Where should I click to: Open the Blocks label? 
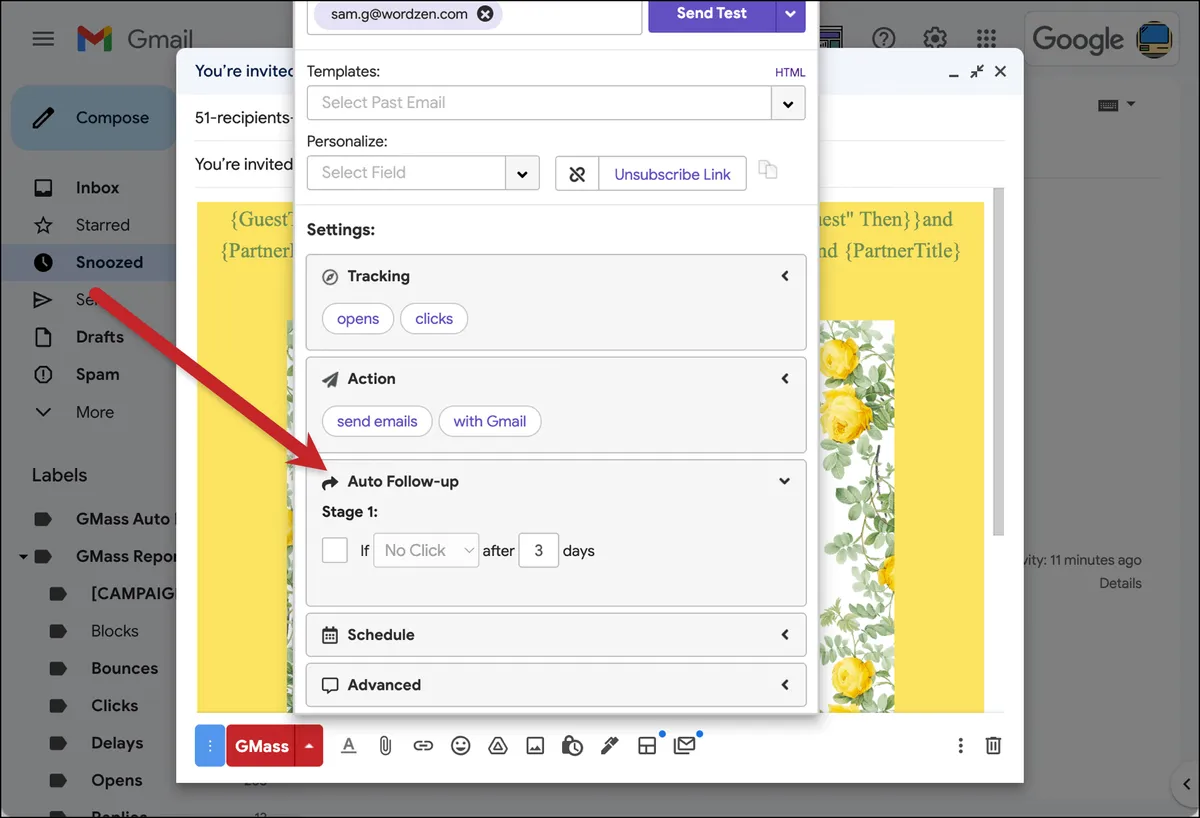coord(114,631)
